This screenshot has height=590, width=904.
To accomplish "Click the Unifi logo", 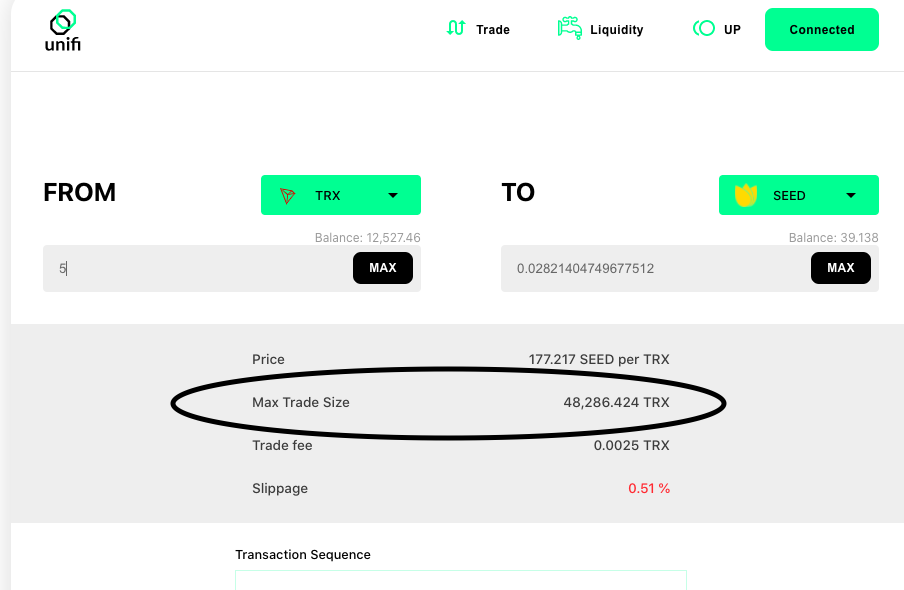I will [x=62, y=31].
